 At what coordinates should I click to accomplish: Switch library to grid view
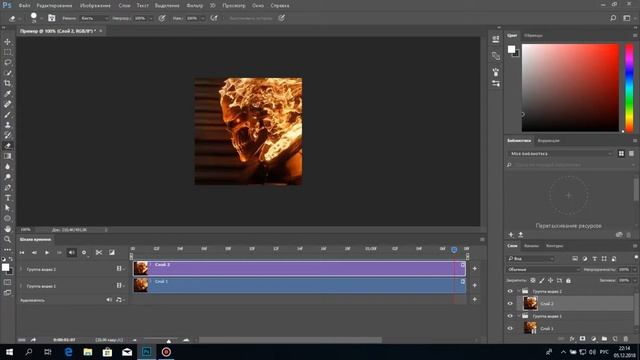621,153
